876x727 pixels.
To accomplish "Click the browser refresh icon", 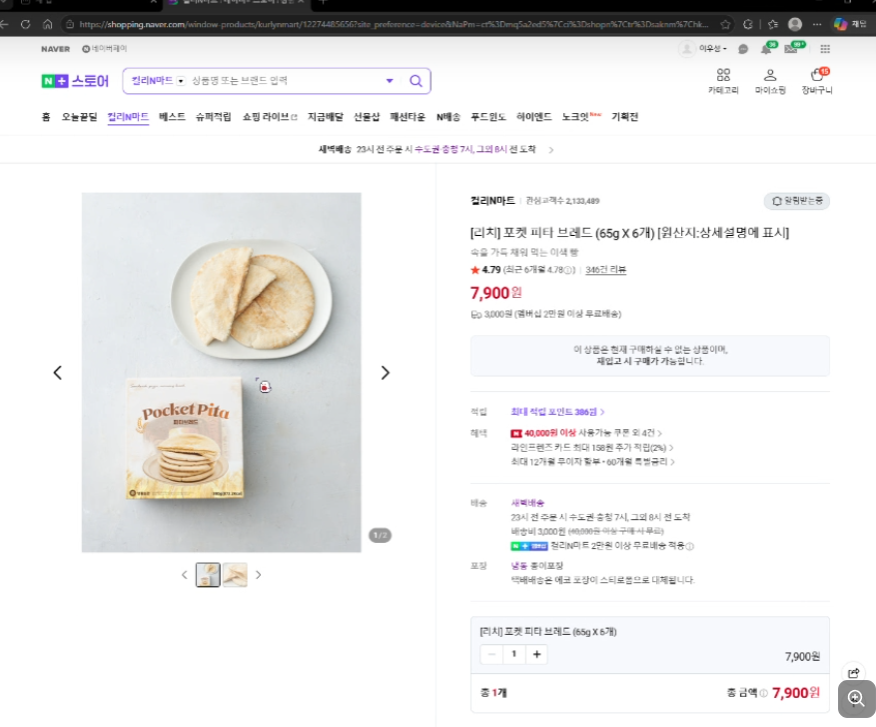I will click(25, 24).
